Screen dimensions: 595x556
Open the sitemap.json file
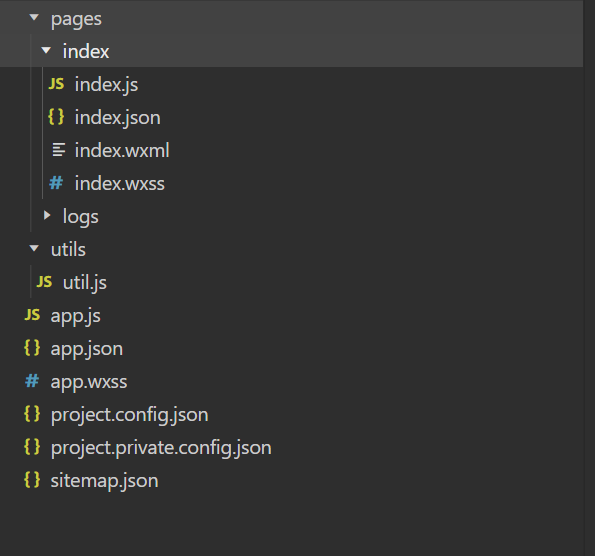click(105, 481)
